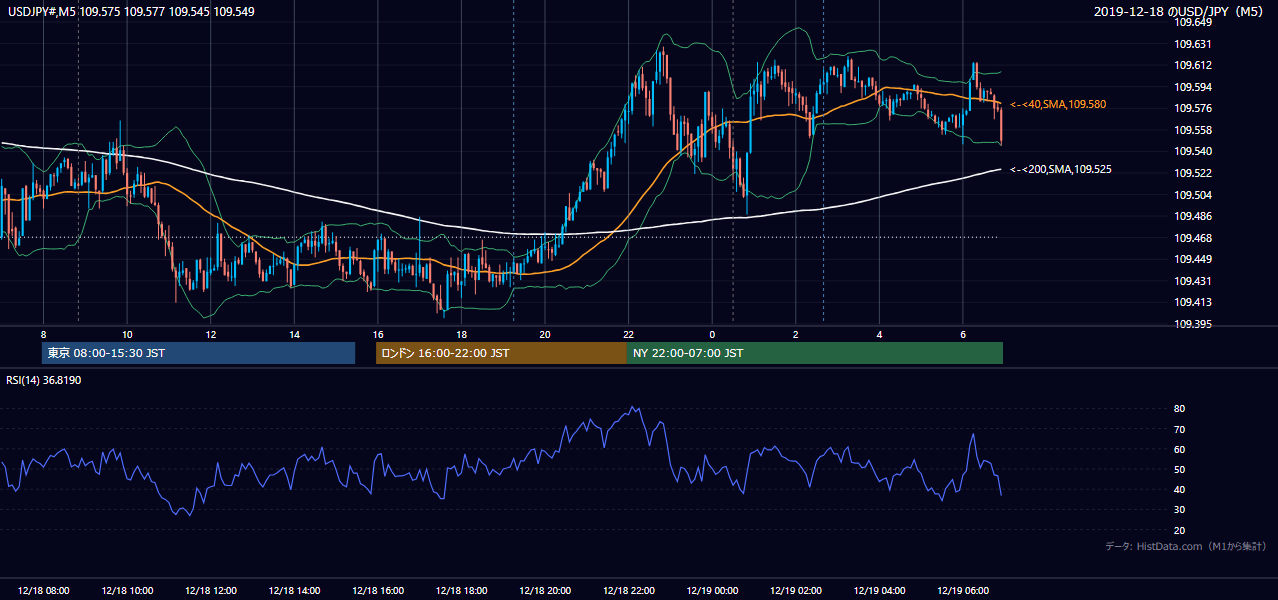The image size is (1278, 600).
Task: Click the date label 12/18 20:00
Action: pyautogui.click(x=545, y=591)
